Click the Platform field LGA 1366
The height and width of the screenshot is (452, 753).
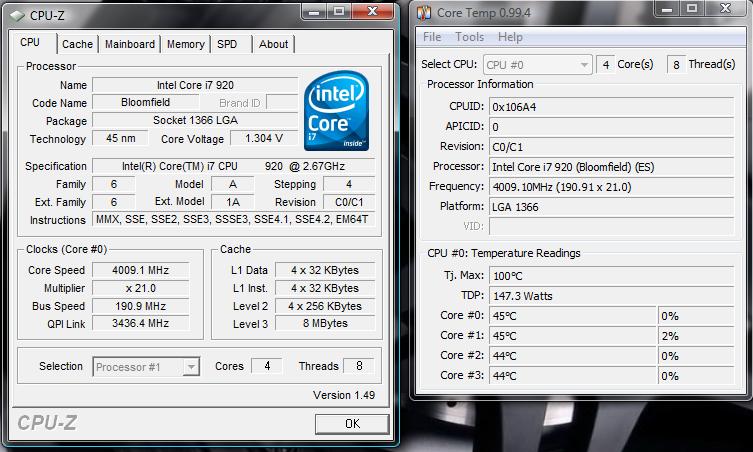click(x=611, y=207)
